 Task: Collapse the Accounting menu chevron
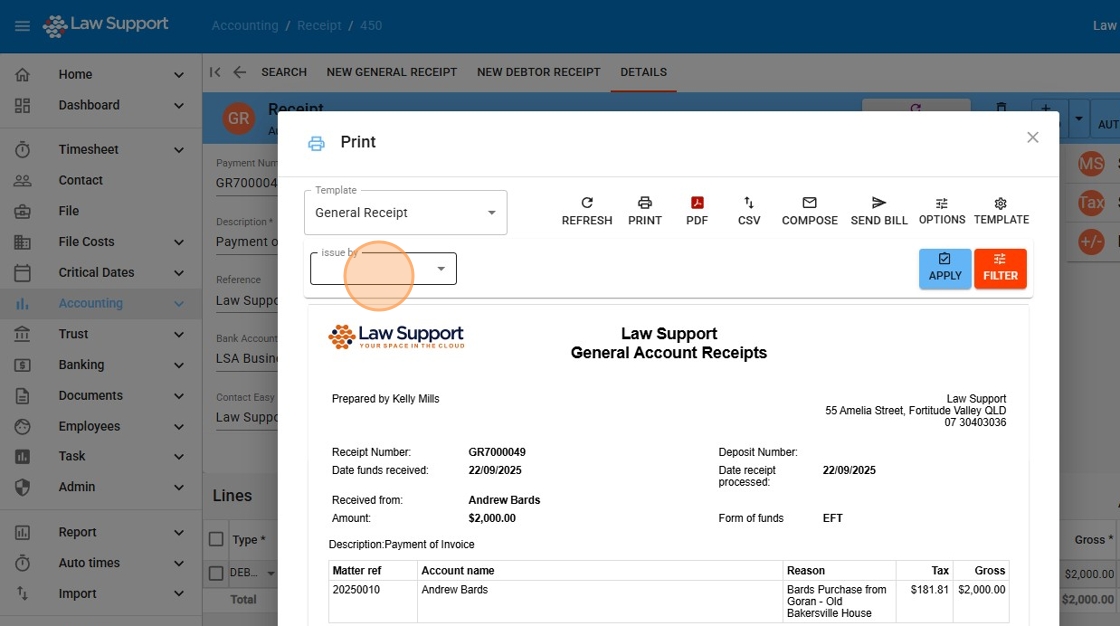(x=179, y=304)
